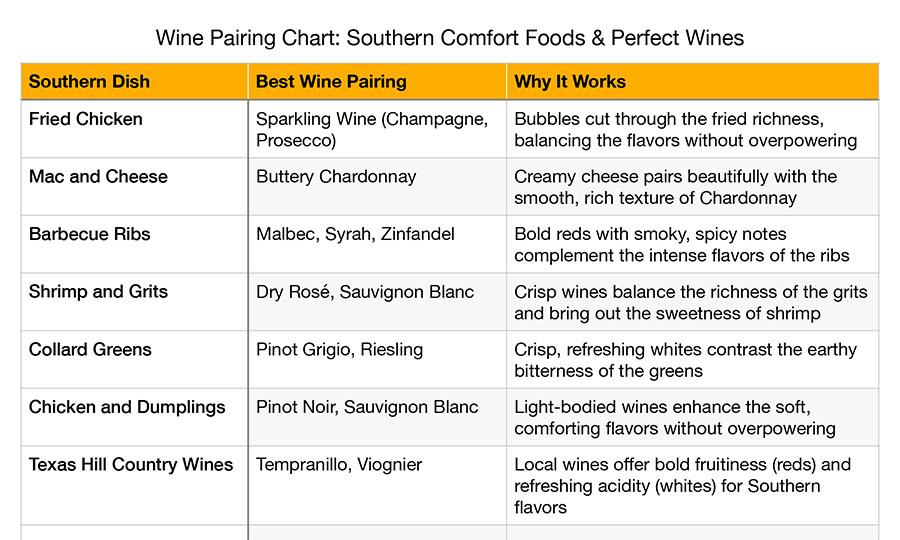900x540 pixels.
Task: Click the 'Tempranillo, Viognier' cell
Action: coord(377,485)
